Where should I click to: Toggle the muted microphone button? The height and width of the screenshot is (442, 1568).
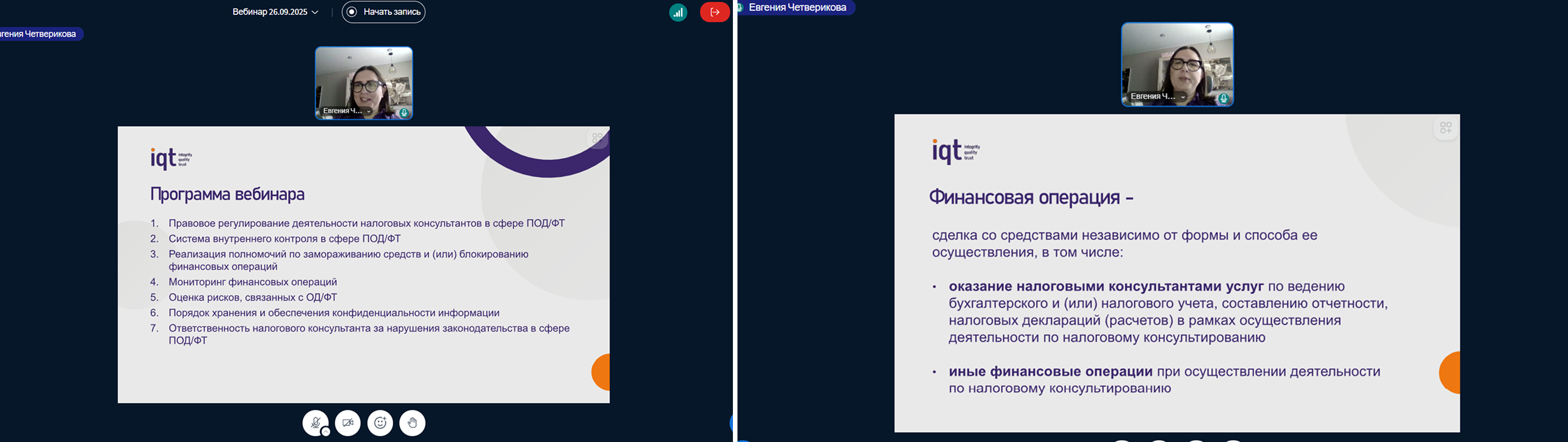pyautogui.click(x=315, y=423)
